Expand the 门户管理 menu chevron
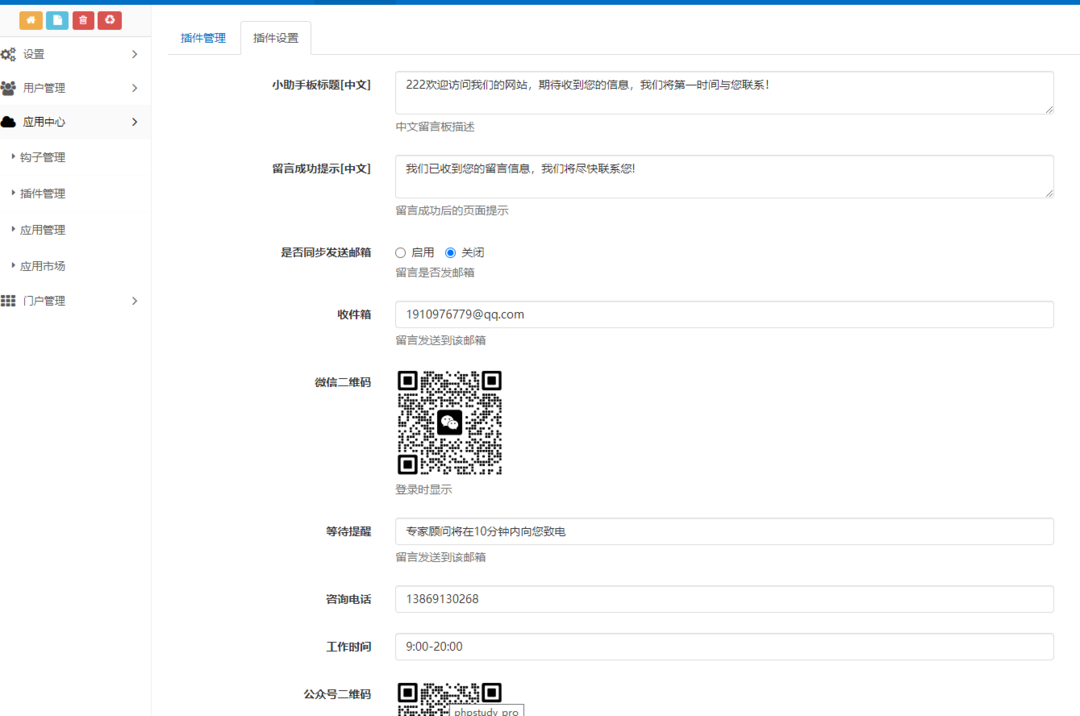Screen dimensions: 1080x716 134,301
